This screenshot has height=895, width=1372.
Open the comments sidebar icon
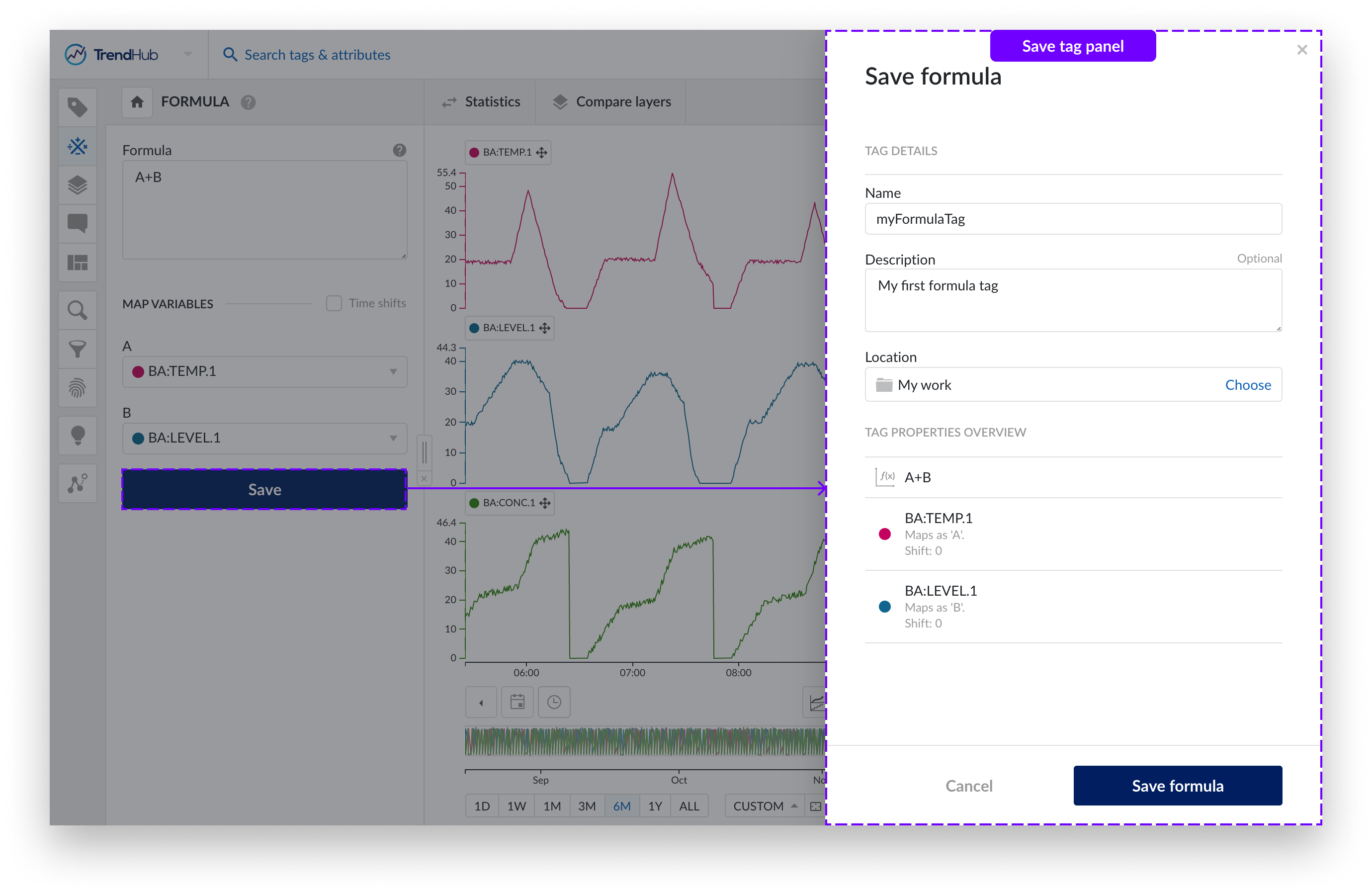(x=77, y=223)
